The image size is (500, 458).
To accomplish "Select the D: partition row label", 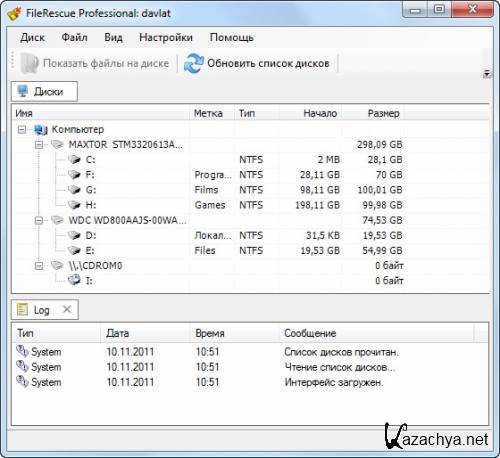I will (91, 235).
